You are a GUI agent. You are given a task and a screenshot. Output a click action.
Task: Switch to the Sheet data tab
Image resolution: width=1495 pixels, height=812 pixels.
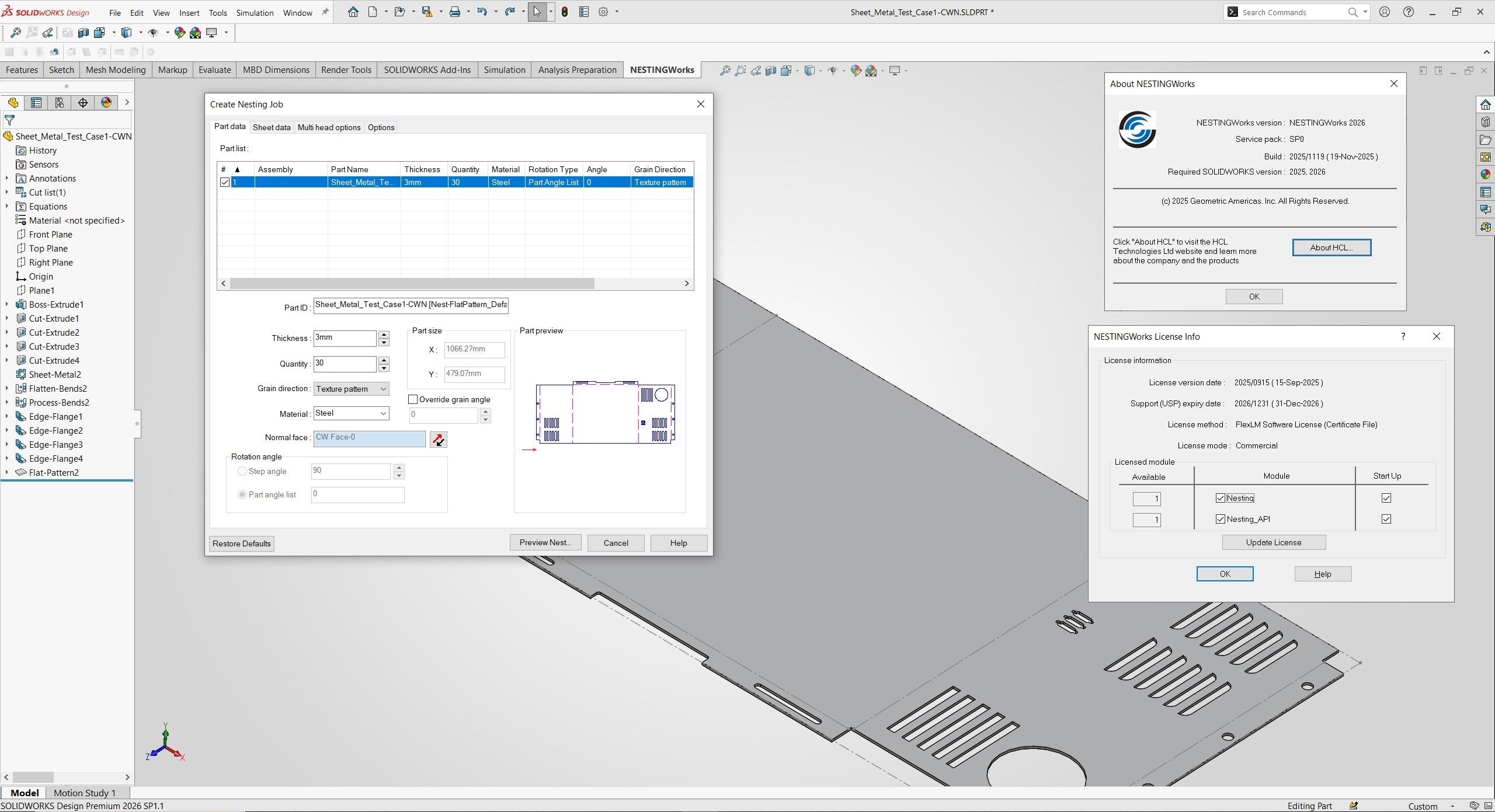[272, 128]
